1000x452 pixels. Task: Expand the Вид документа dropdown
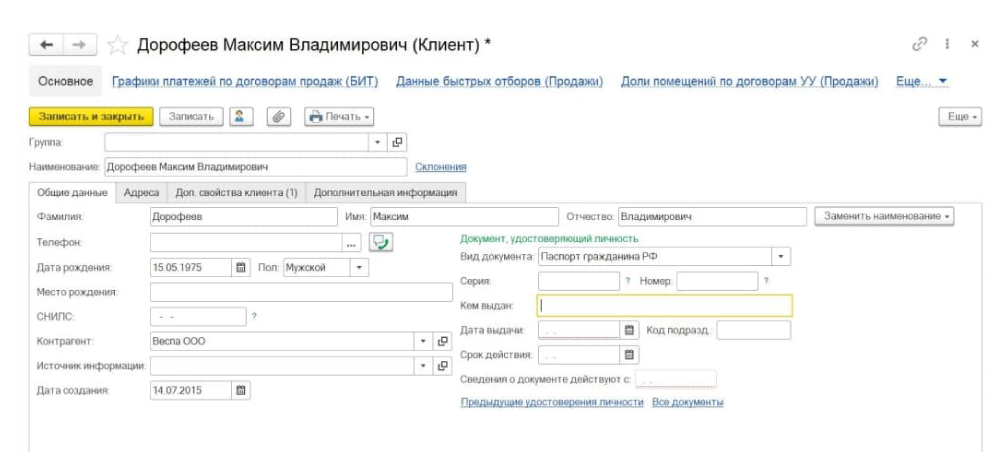[780, 256]
